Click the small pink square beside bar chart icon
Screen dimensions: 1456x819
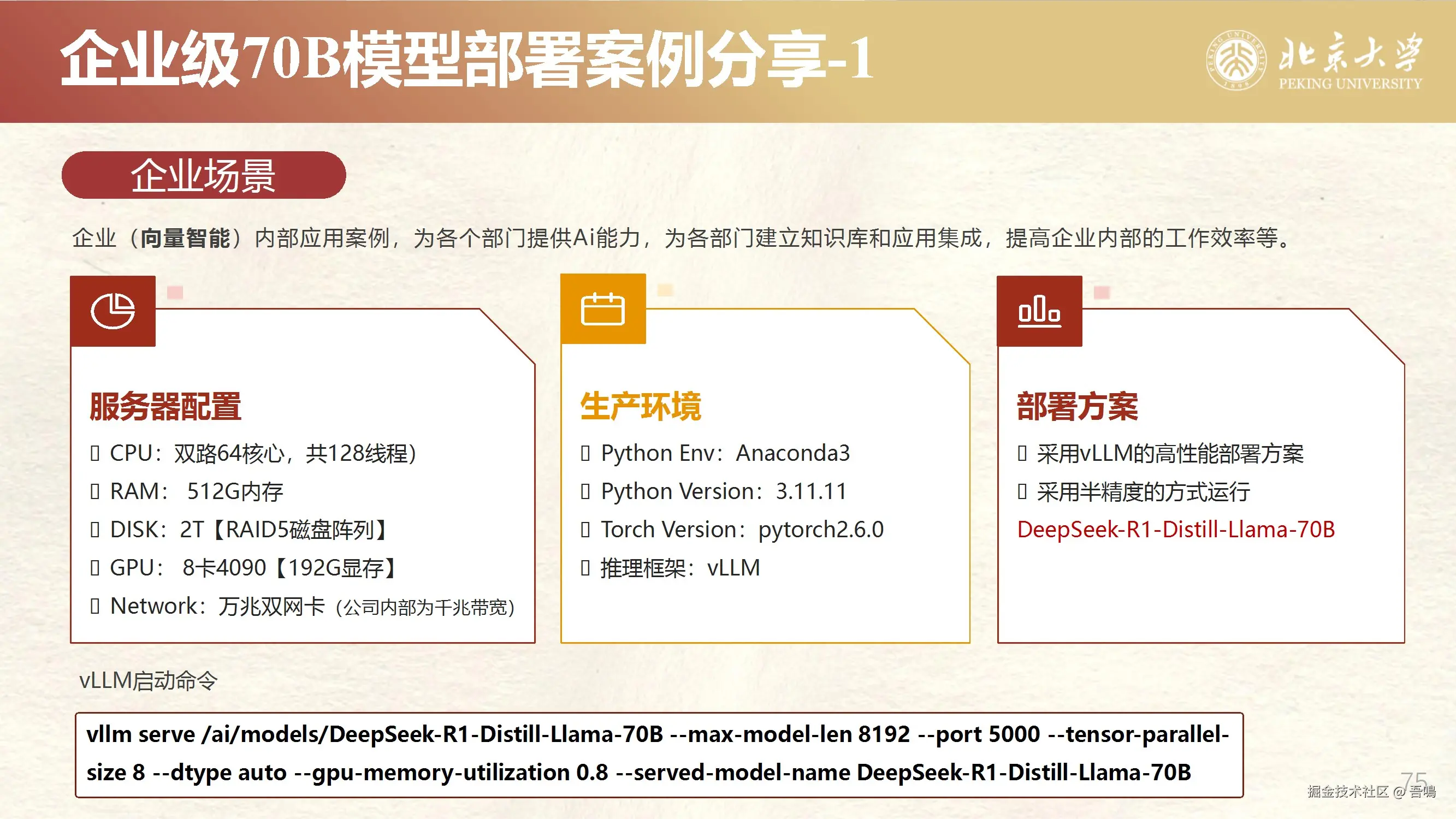(x=1102, y=292)
